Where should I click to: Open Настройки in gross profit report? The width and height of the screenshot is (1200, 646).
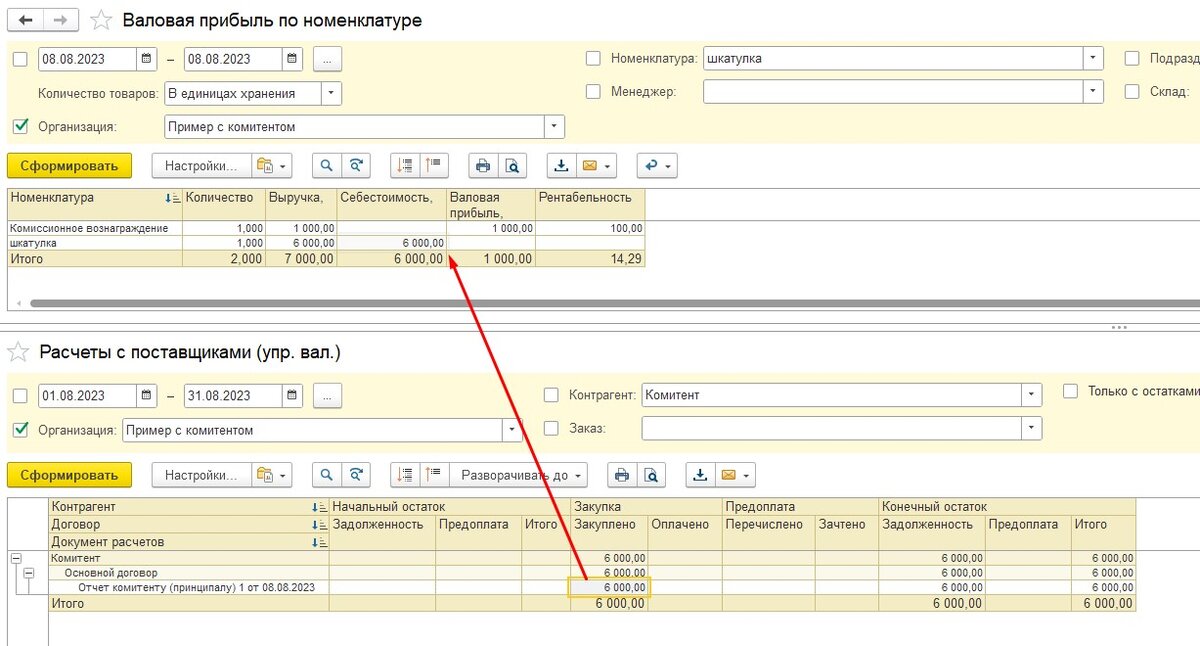(x=199, y=166)
